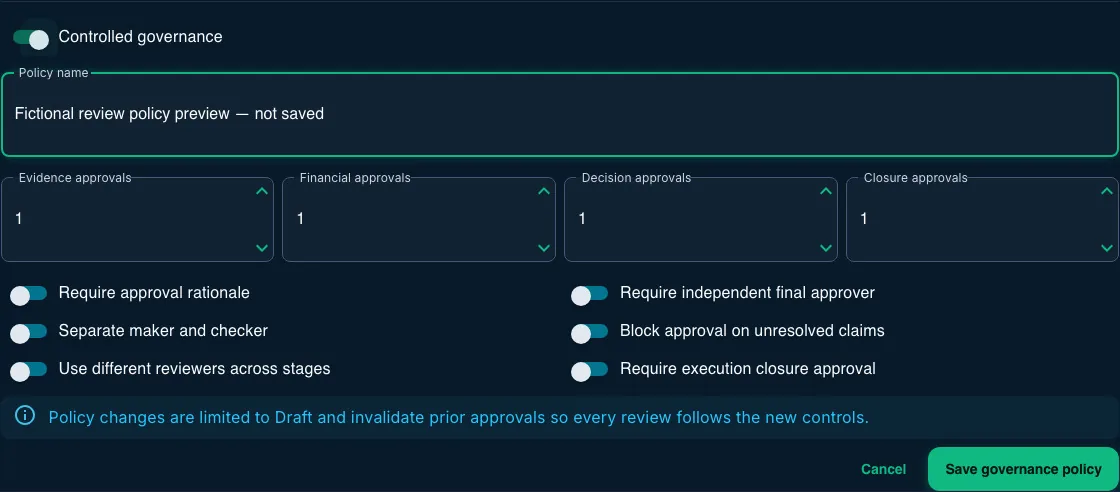
Task: Toggle Use different reviewers across stages
Action: click(x=29, y=369)
